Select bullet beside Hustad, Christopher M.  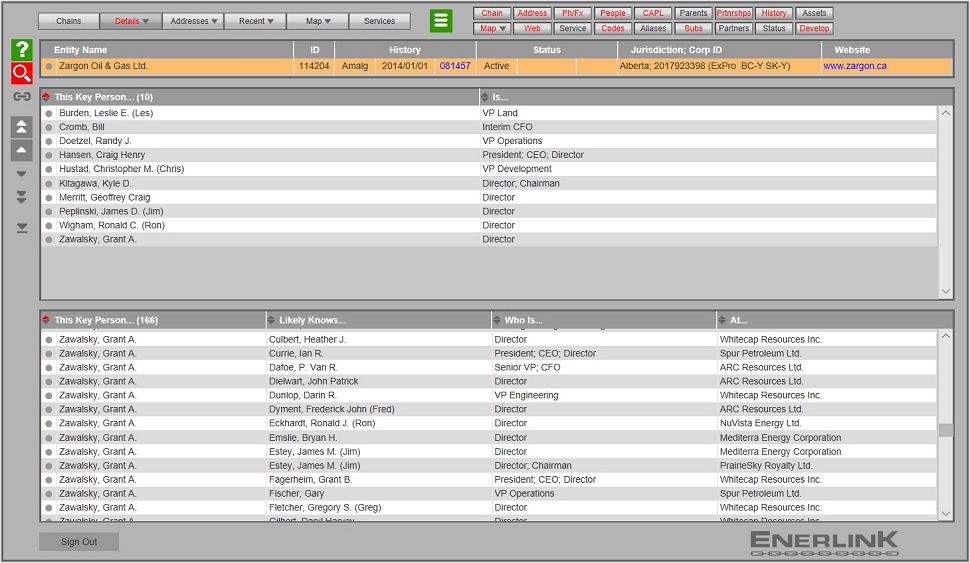coord(49,169)
